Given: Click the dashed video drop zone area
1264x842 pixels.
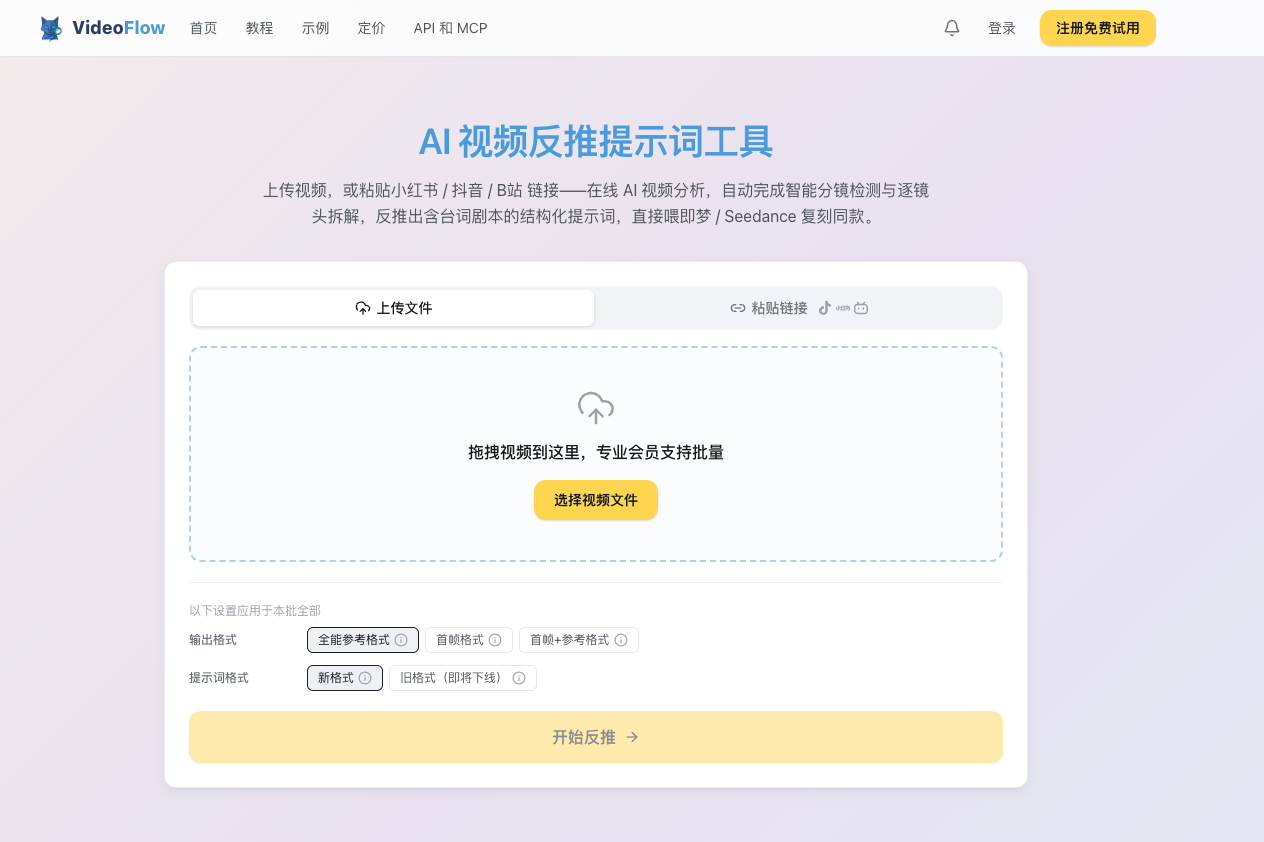Looking at the screenshot, I should point(596,454).
